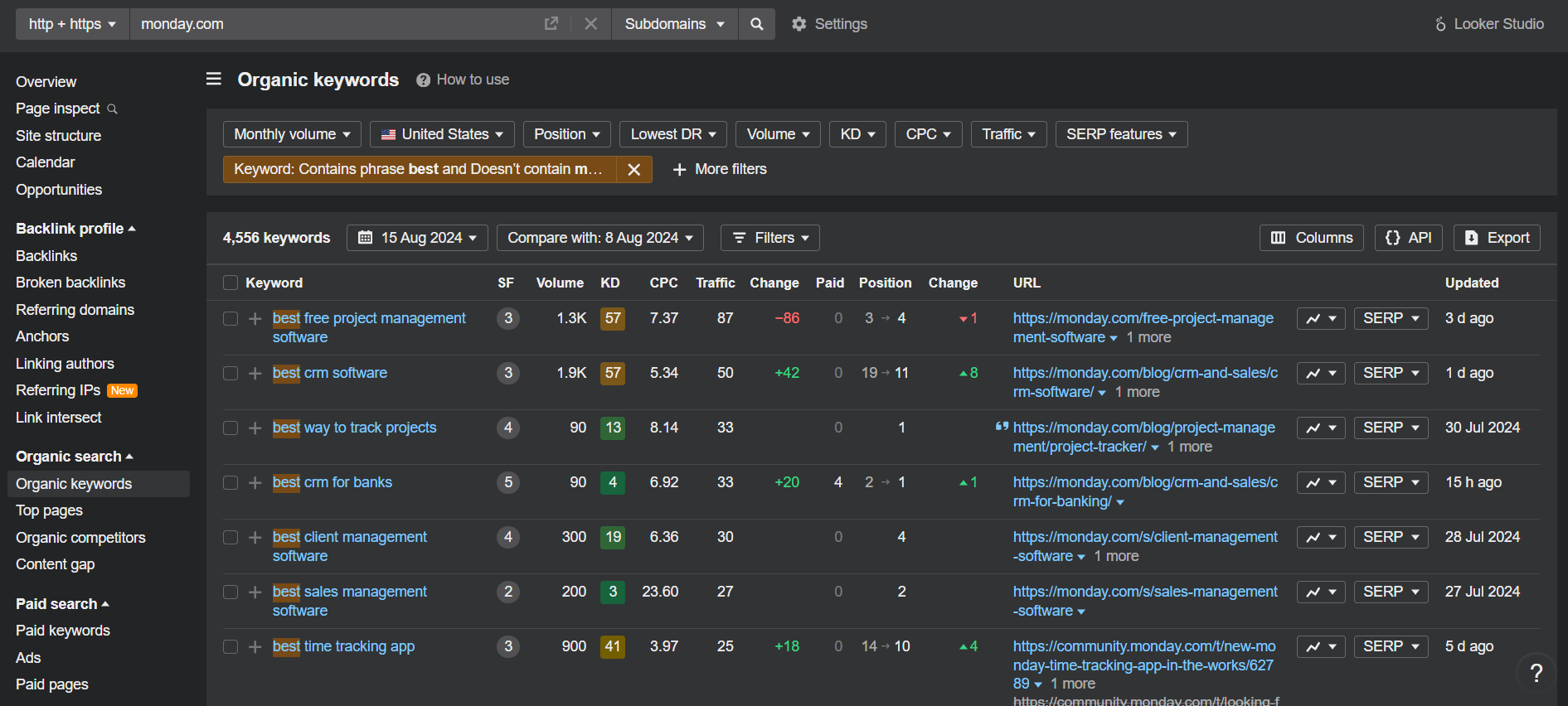Add best crm software to keyword list
Image resolution: width=1568 pixels, height=706 pixels.
[255, 374]
